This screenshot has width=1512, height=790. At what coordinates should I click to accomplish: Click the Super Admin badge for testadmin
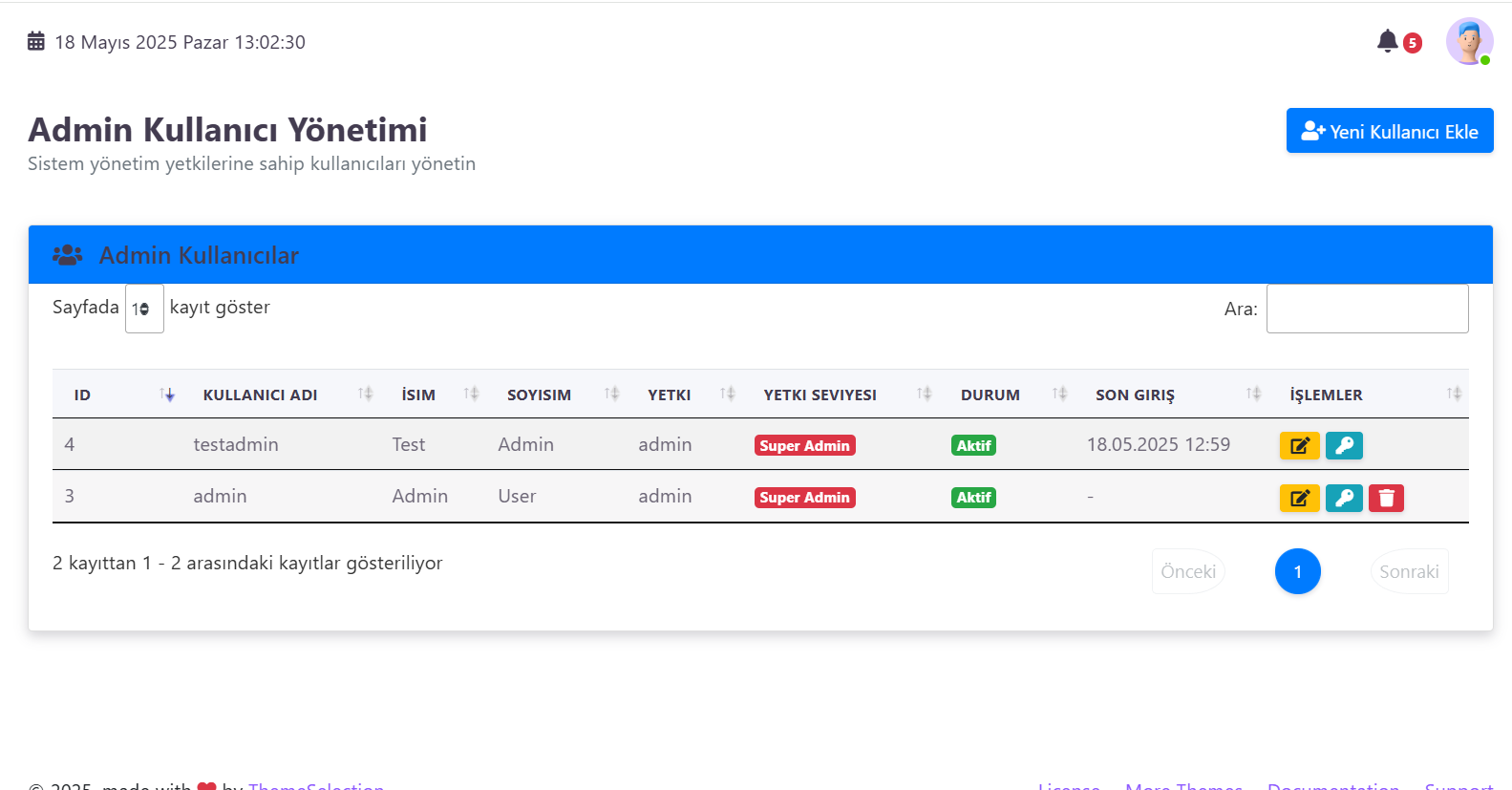(804, 445)
